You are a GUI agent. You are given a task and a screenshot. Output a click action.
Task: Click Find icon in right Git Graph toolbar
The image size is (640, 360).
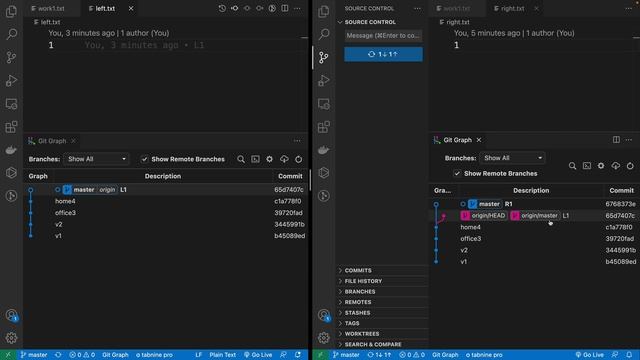[572, 166]
